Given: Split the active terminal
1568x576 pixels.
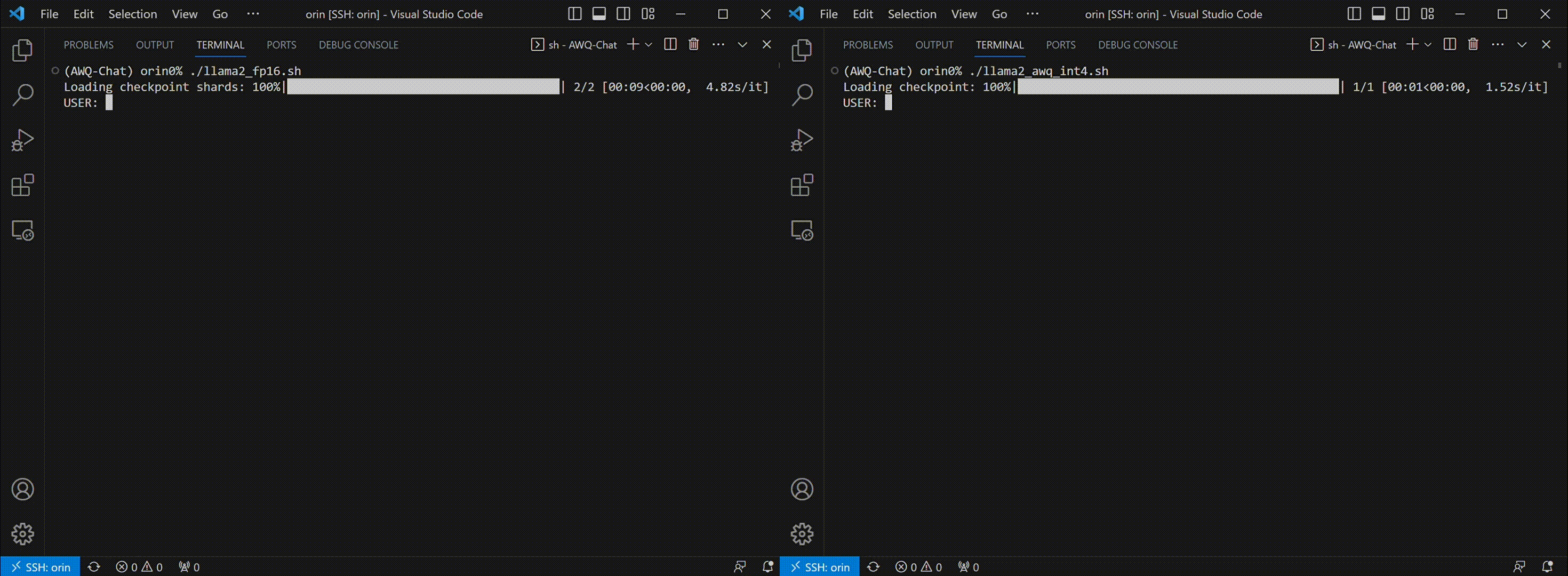Looking at the screenshot, I should click(x=669, y=44).
